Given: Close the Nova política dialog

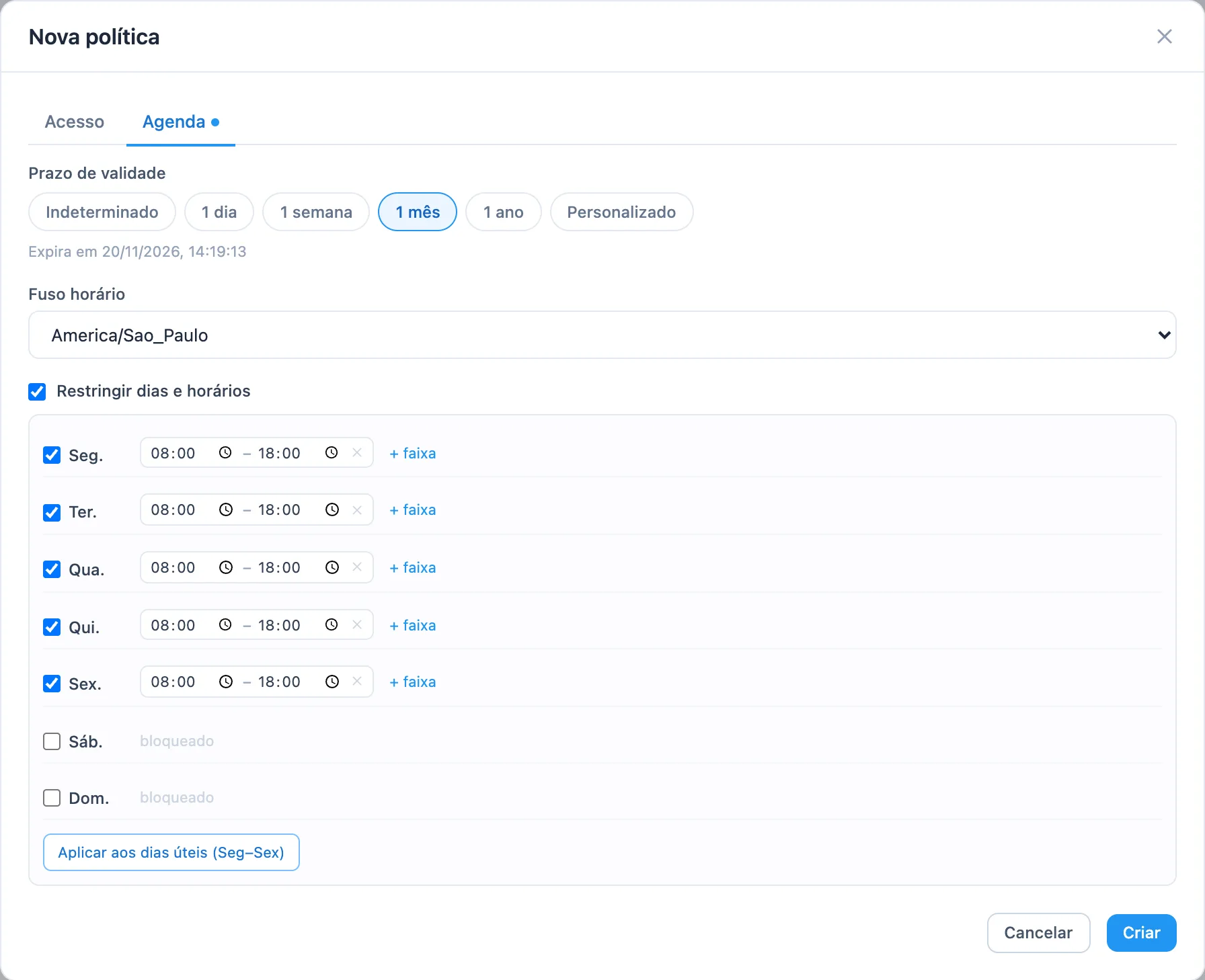Looking at the screenshot, I should [x=1165, y=36].
